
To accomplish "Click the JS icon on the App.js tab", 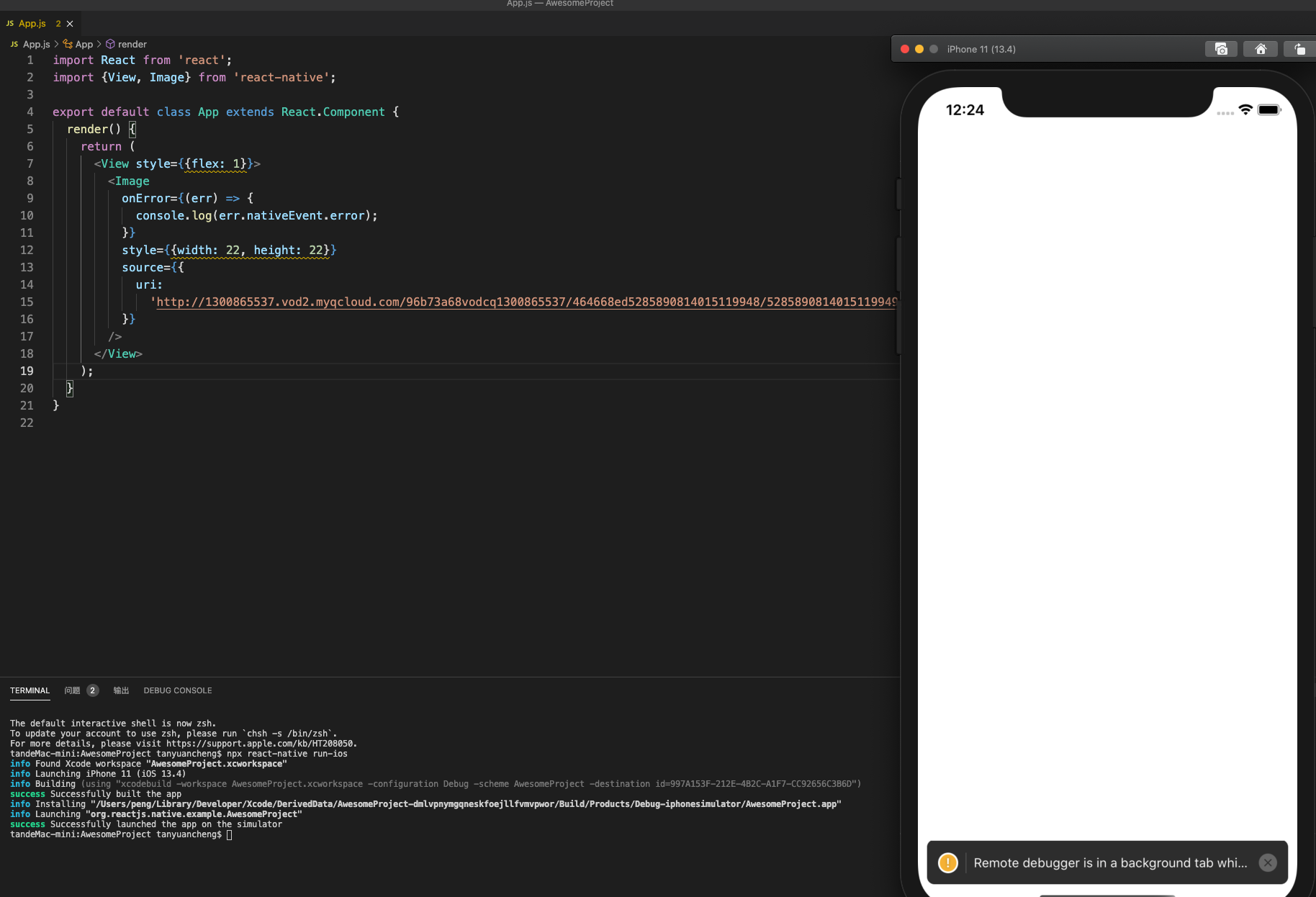I will (x=10, y=24).
